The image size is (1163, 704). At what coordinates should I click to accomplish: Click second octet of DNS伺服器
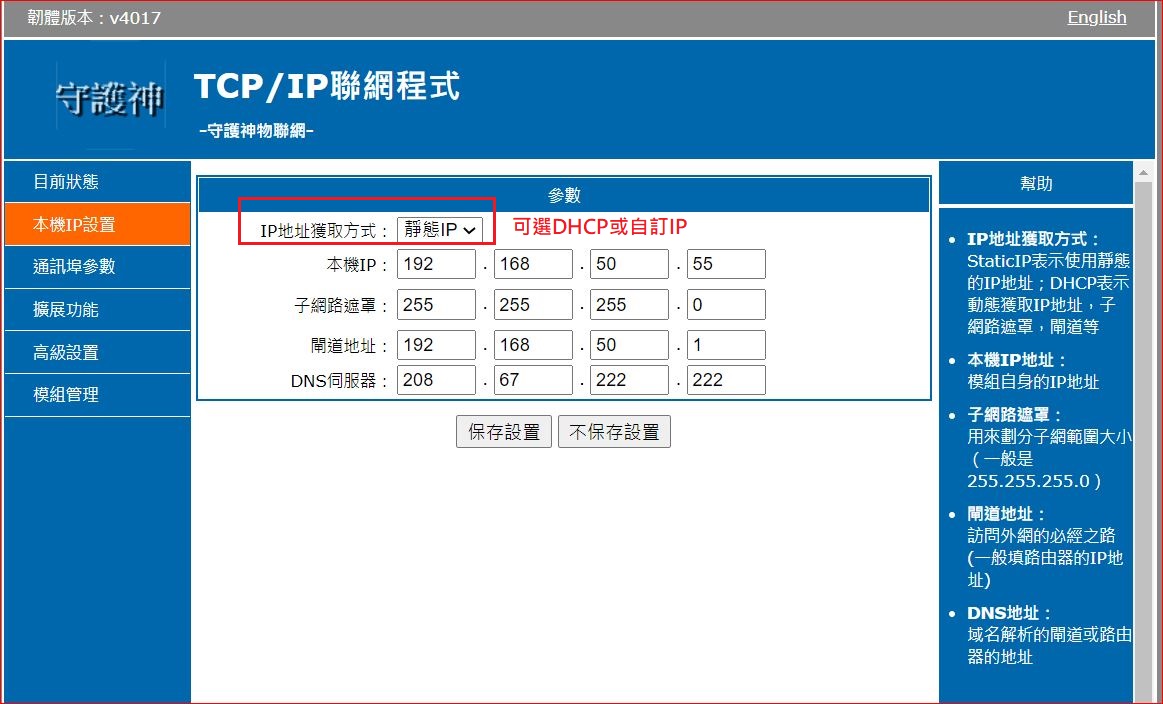[x=533, y=380]
